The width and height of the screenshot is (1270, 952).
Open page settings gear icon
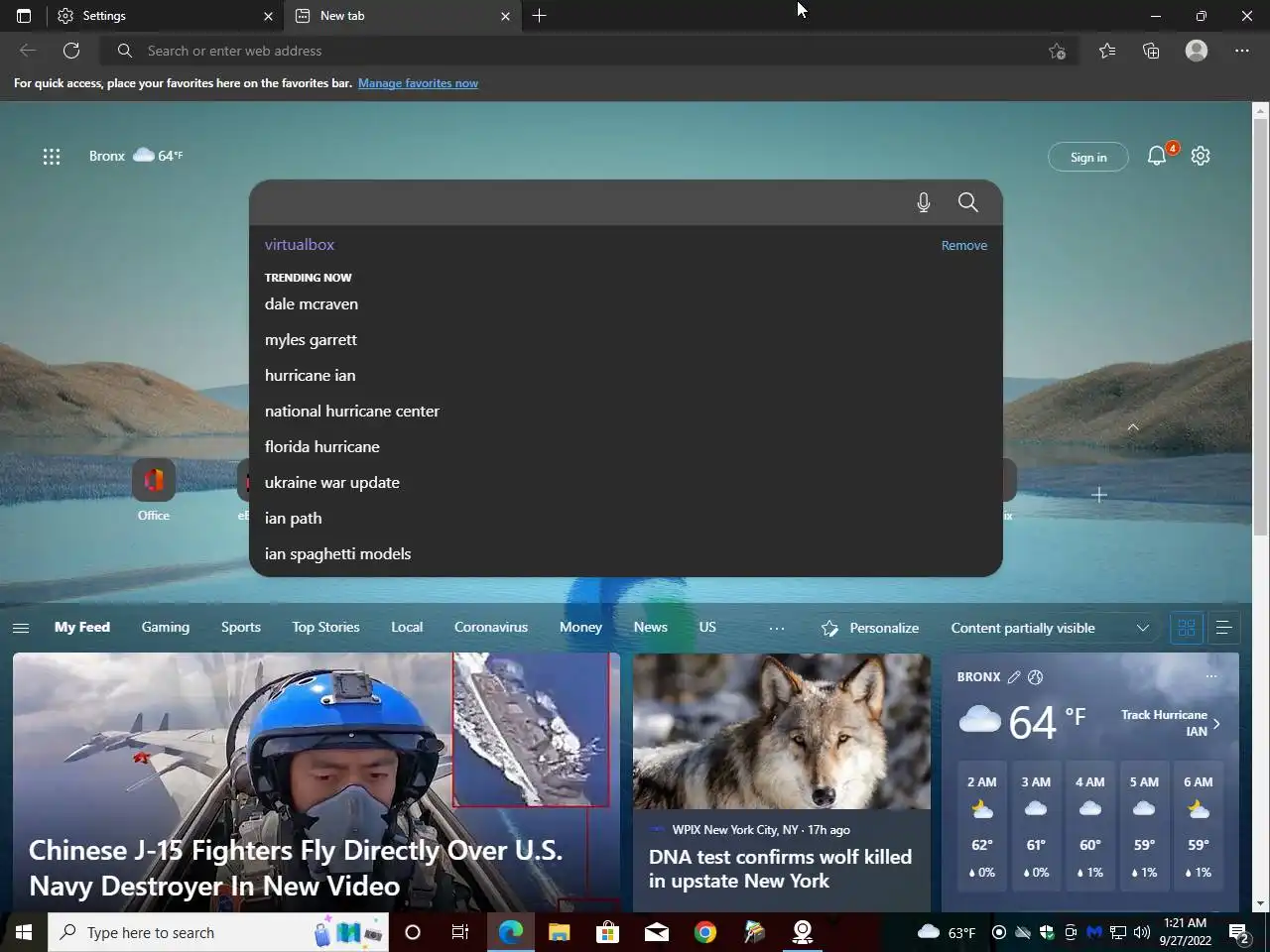1201,156
